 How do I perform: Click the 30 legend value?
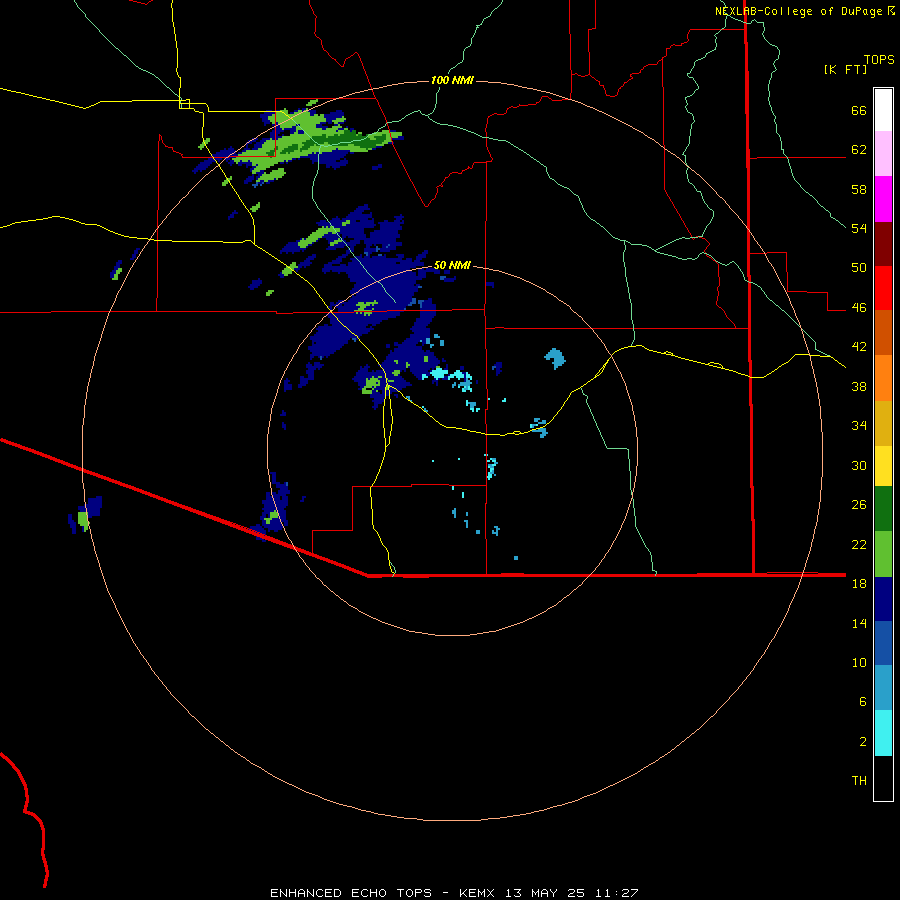[859, 465]
